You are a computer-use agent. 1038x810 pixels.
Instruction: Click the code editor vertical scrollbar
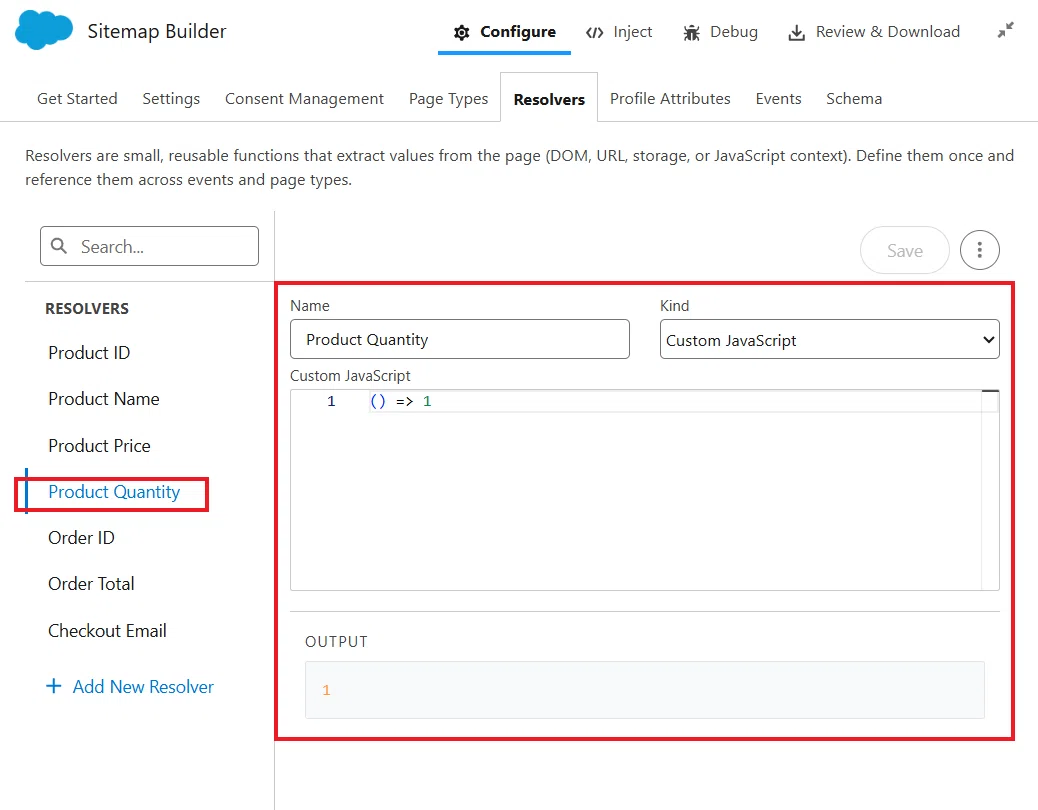(x=990, y=490)
